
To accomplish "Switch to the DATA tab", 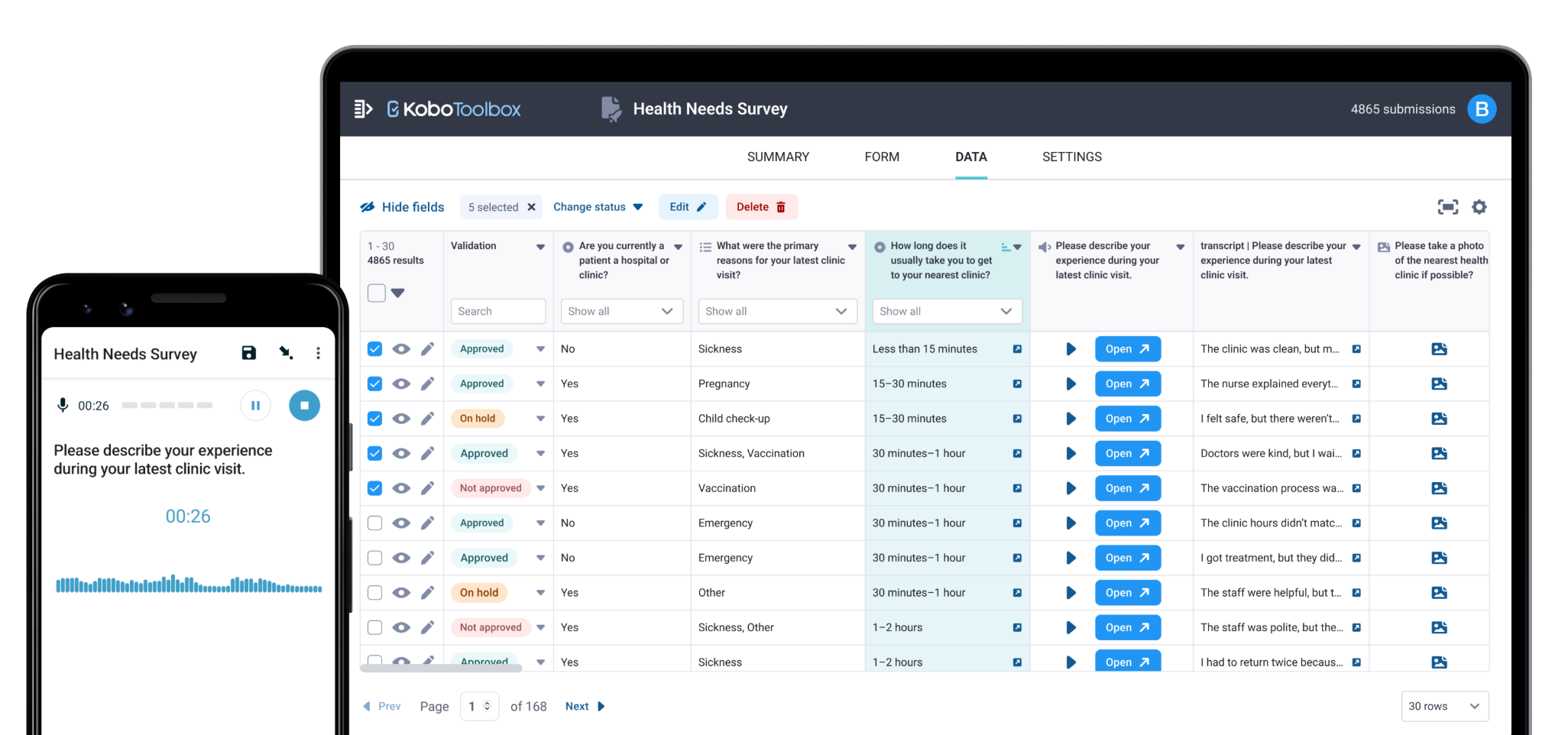I will click(x=971, y=157).
